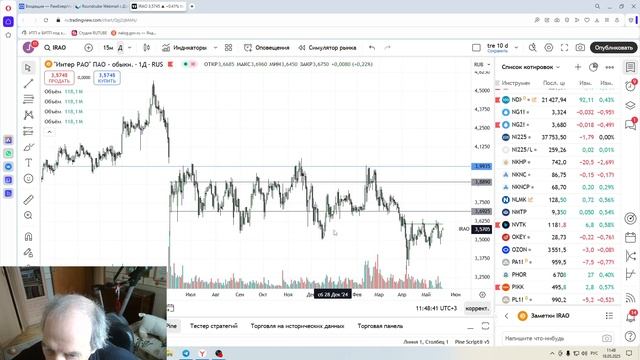The height and width of the screenshot is (360, 640).
Task: Open the economic calendar sidebar icon
Action: click(x=631, y=237)
